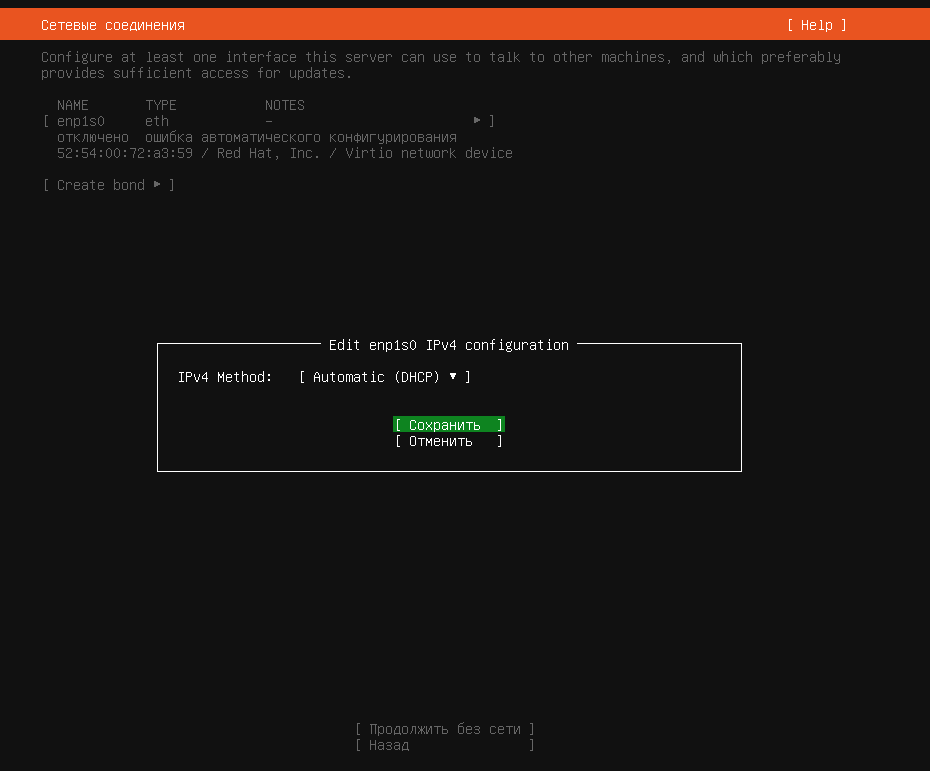
Task: Expand the enp1s0 row arrow
Action: (x=477, y=120)
